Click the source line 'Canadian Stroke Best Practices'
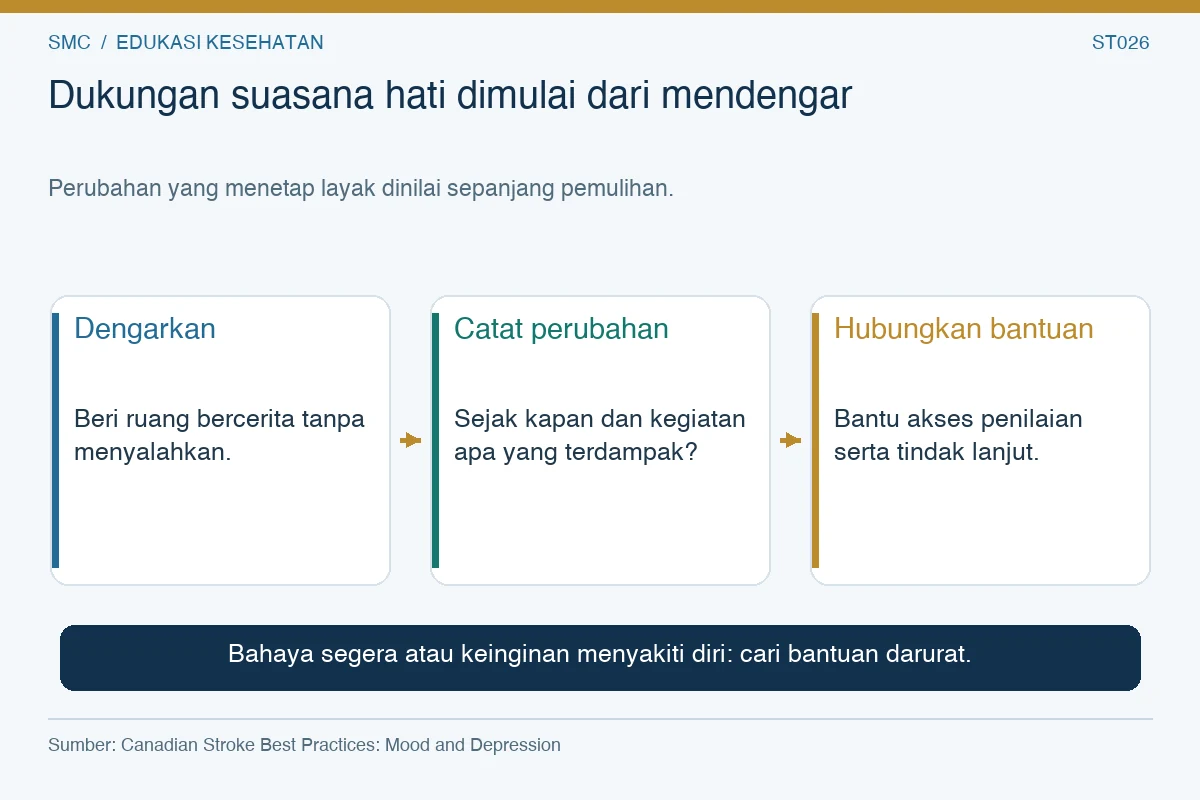Screen dimensions: 1200x800 tap(304, 745)
